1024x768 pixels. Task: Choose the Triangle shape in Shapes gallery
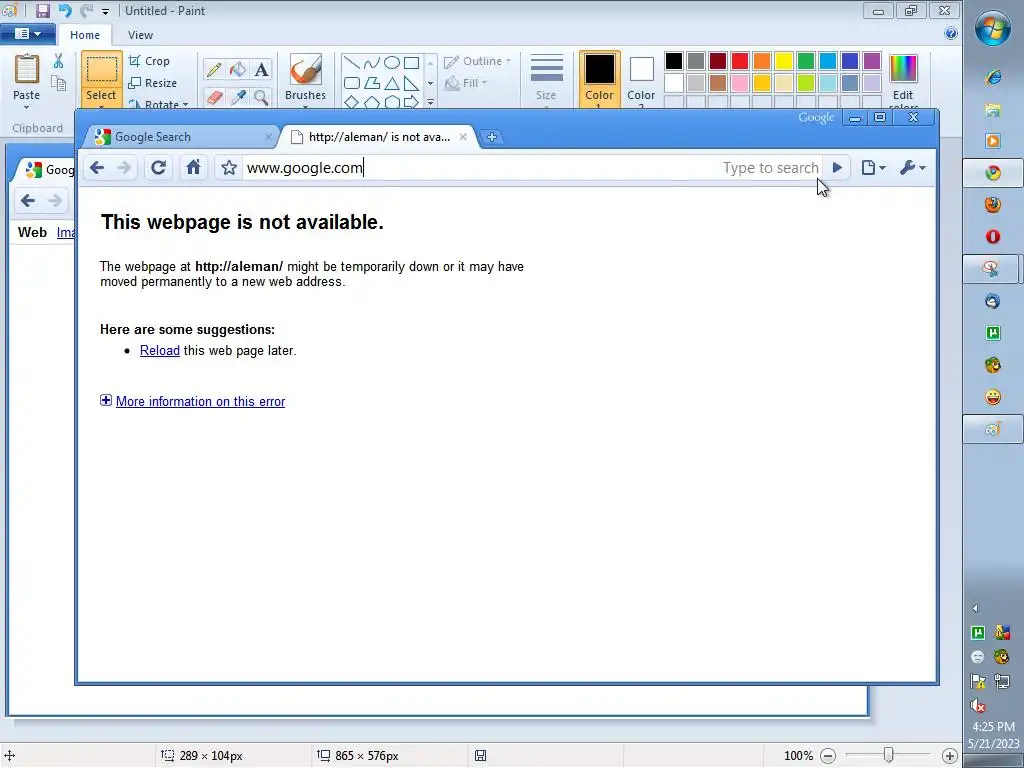pos(392,83)
